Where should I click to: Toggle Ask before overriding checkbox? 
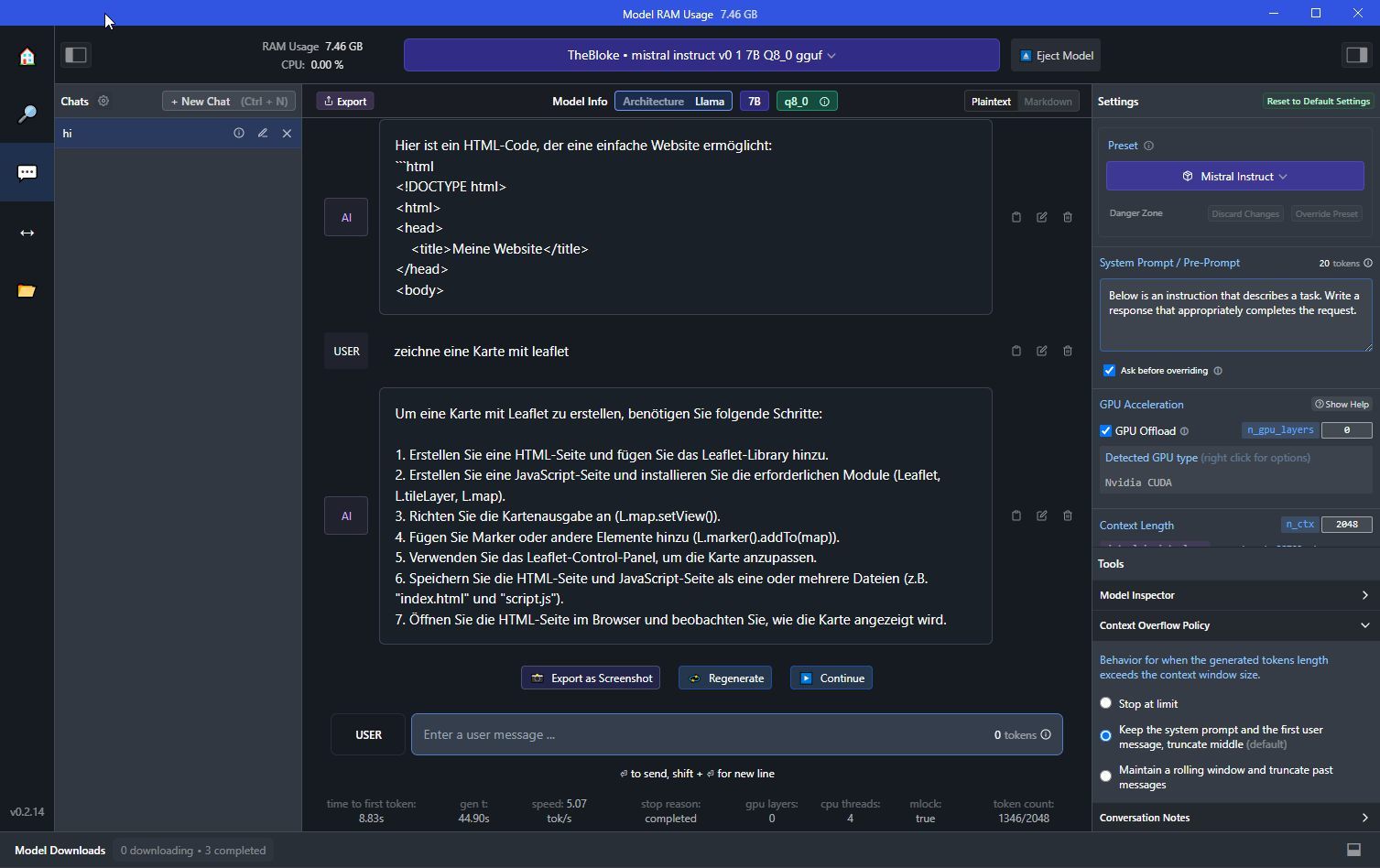(x=1110, y=371)
